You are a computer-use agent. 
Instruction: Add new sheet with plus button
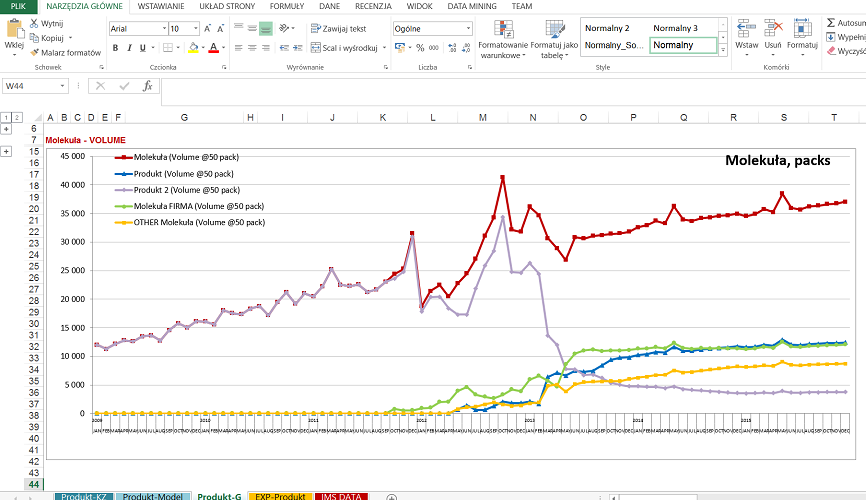click(392, 497)
